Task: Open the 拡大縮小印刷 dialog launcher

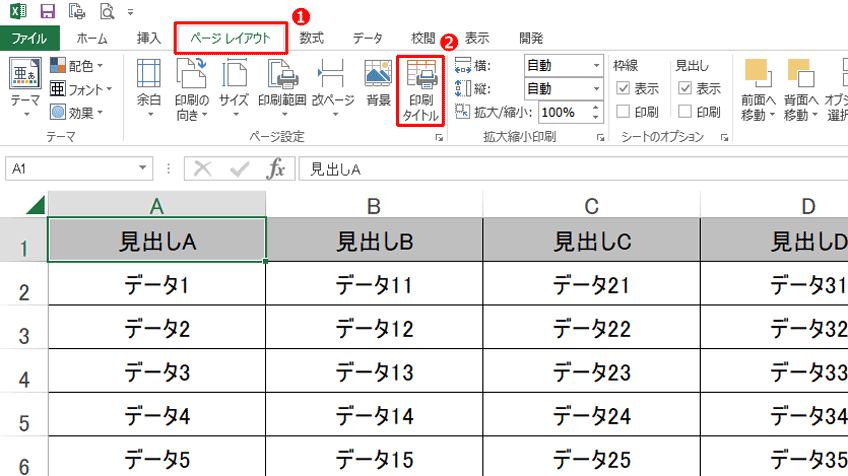Action: coord(600,138)
